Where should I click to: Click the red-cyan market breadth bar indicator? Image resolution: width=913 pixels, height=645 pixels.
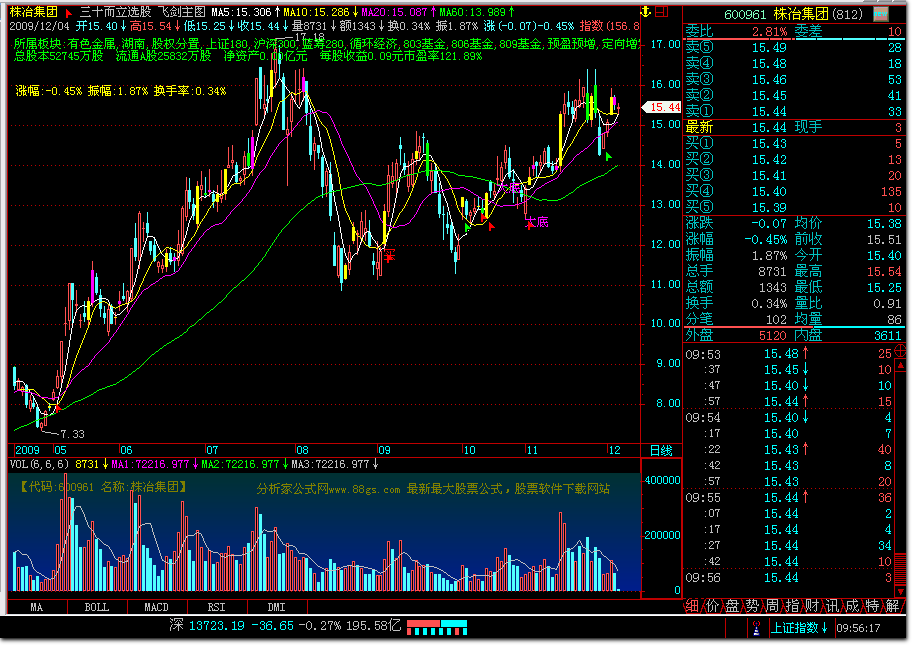437,627
